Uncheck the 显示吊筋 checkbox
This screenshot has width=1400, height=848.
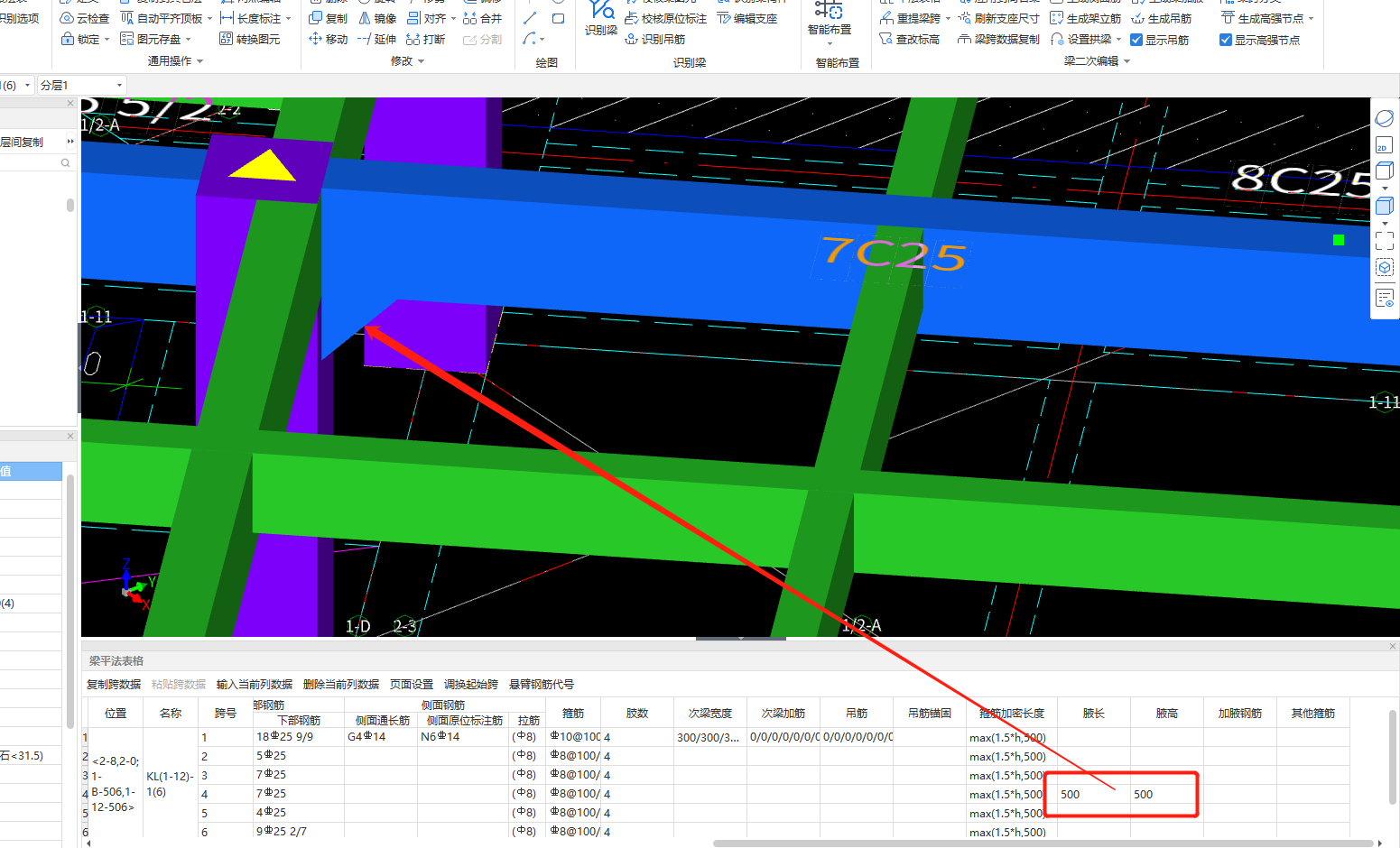(1136, 40)
